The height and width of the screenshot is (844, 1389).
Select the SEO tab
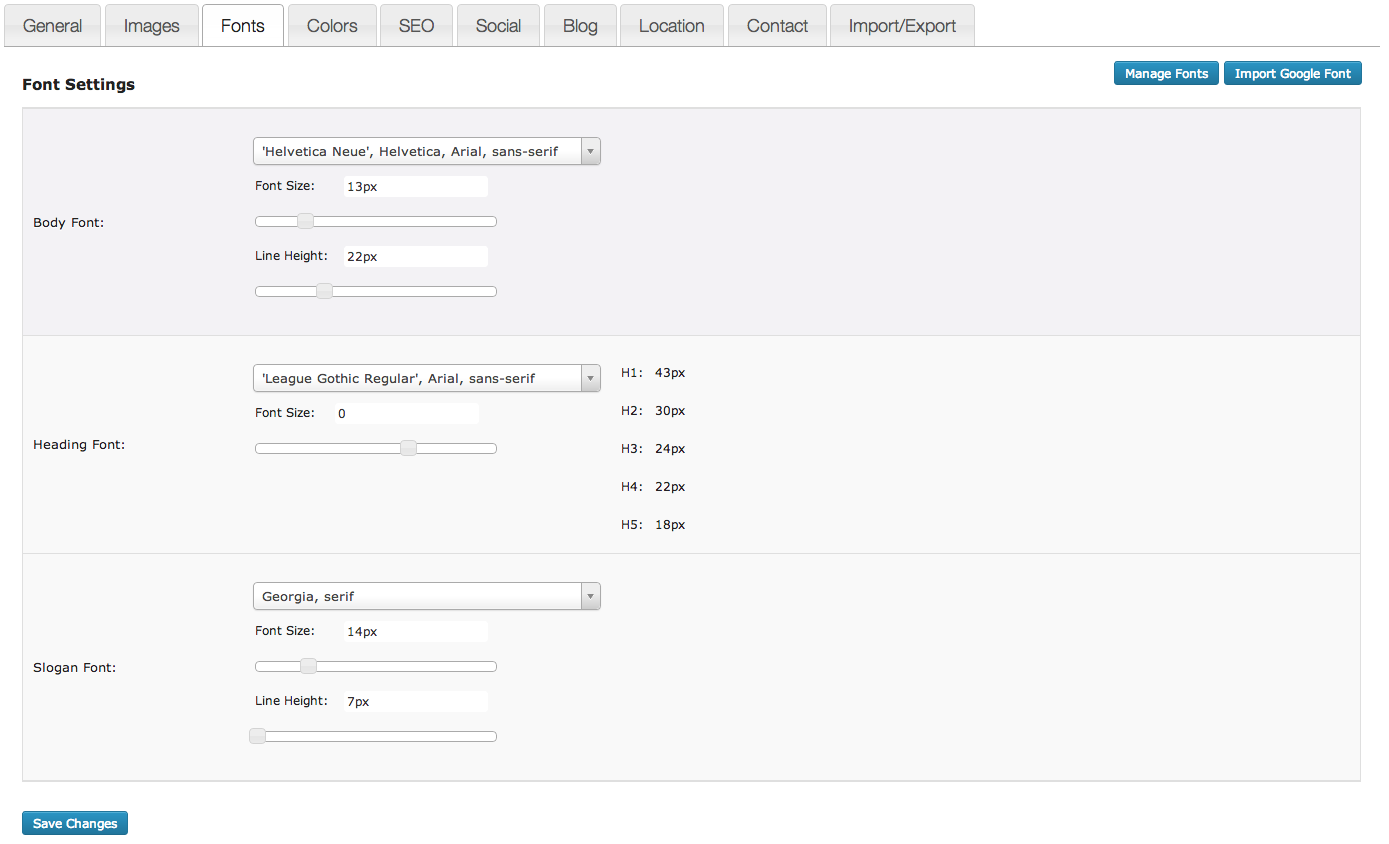click(x=416, y=26)
